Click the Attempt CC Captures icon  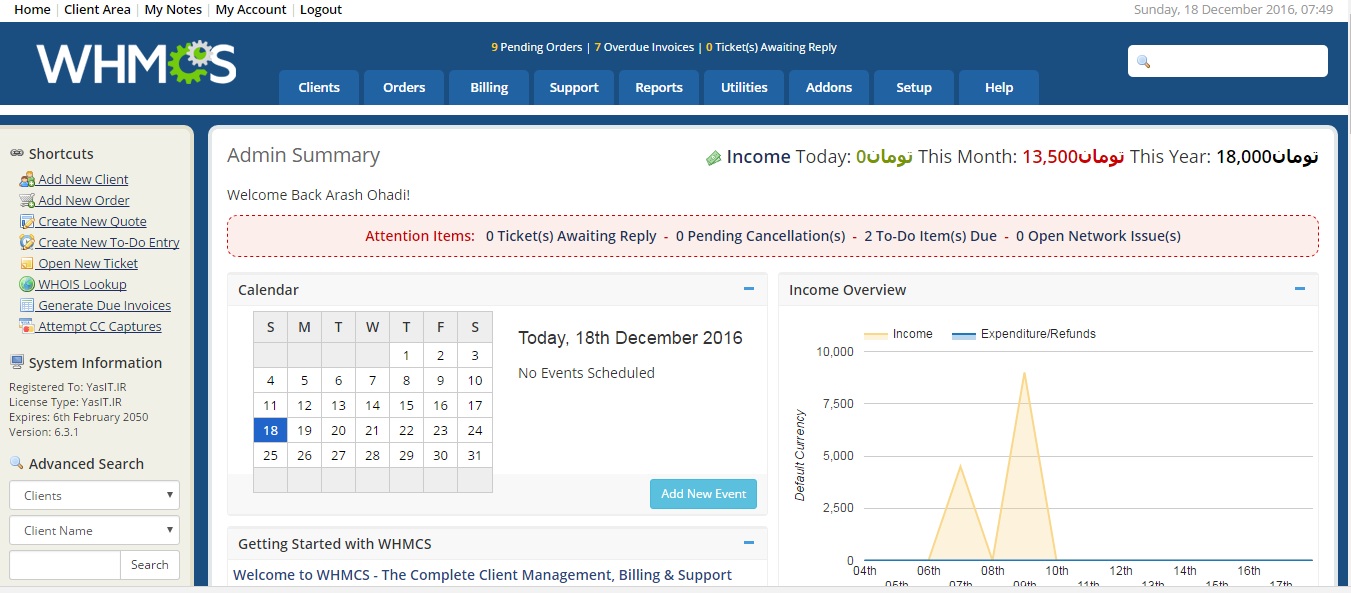(x=27, y=327)
